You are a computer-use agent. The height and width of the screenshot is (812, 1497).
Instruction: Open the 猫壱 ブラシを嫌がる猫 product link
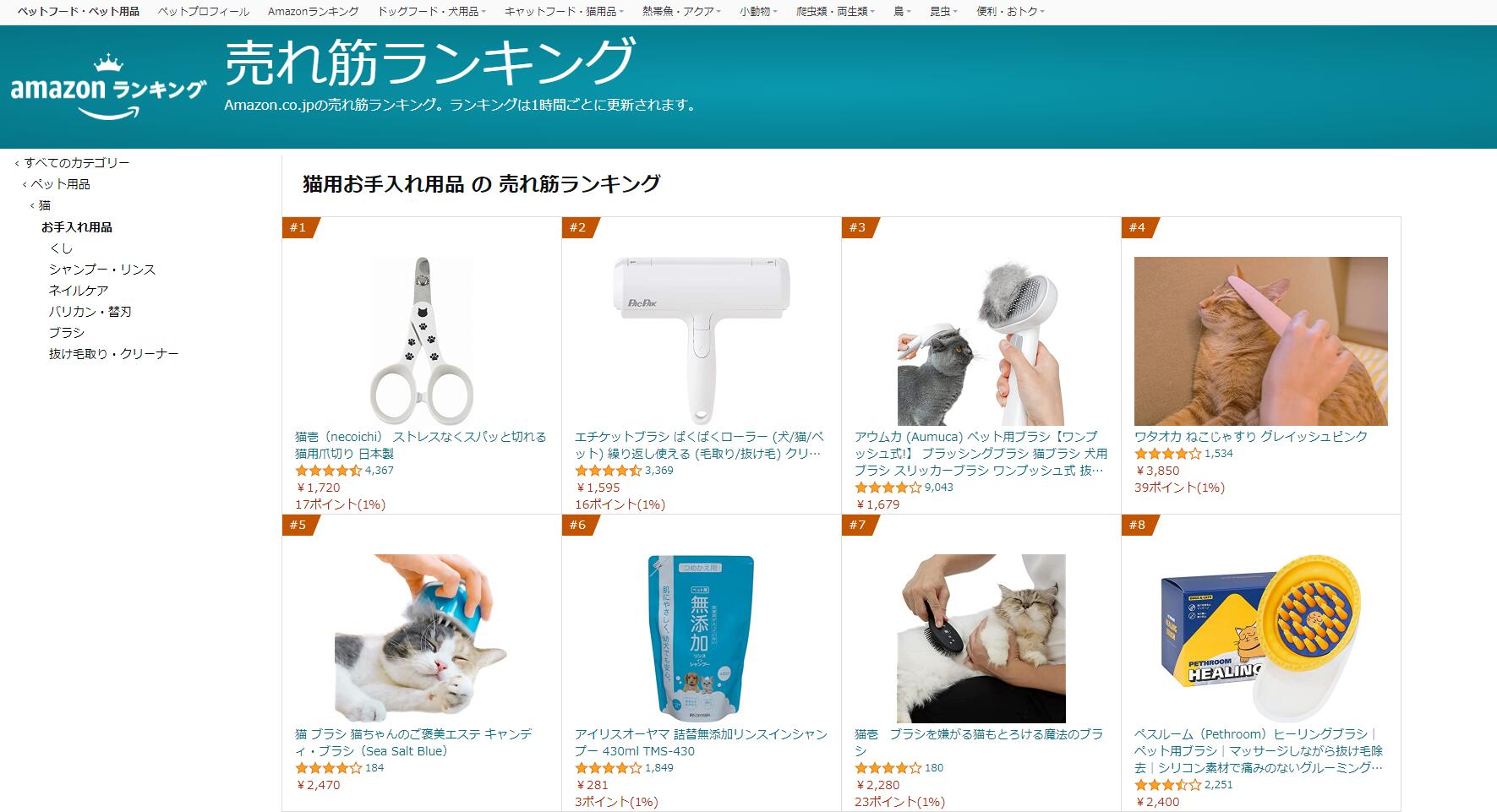point(979,743)
